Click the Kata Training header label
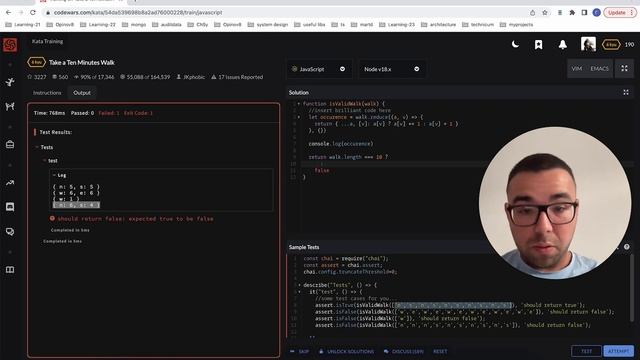 [47, 41]
